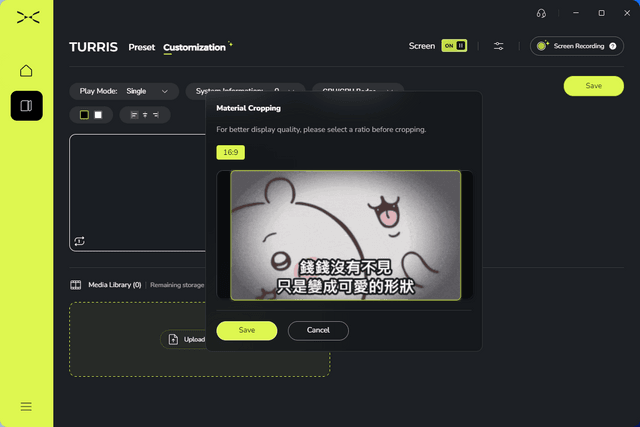
Task: Minimize the application window
Action: (576, 13)
